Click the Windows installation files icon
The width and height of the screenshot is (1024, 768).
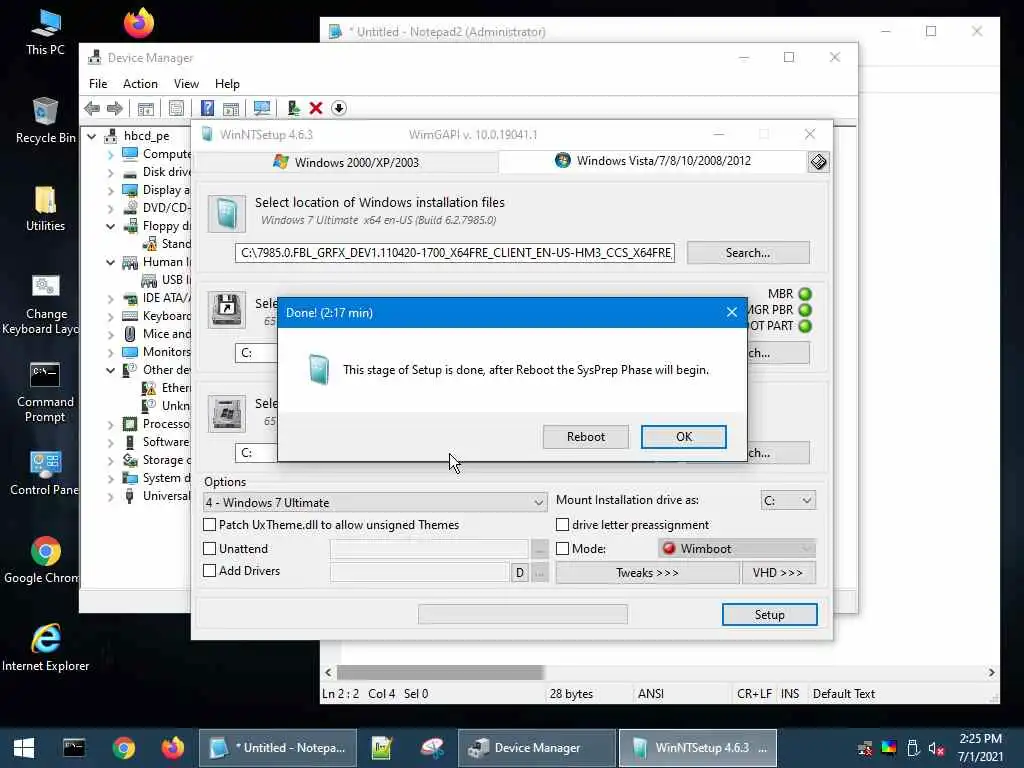tap(227, 214)
